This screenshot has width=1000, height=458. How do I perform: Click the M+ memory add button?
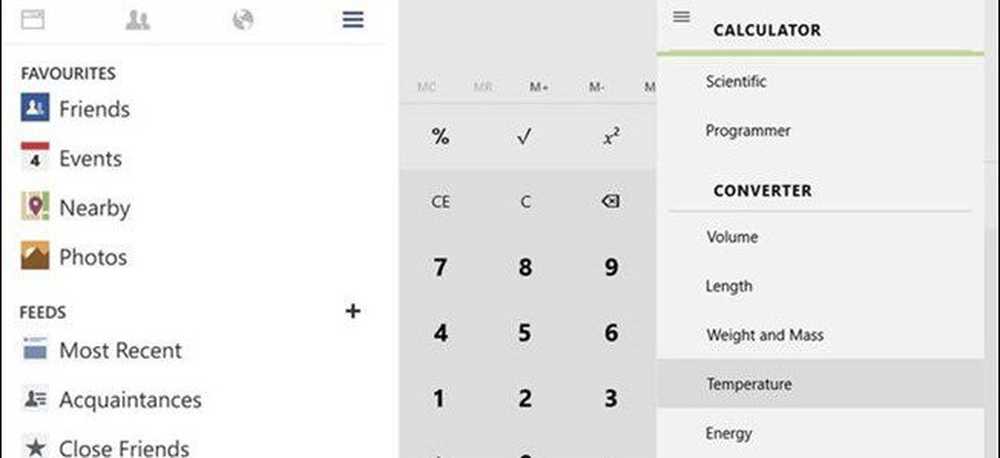(539, 87)
